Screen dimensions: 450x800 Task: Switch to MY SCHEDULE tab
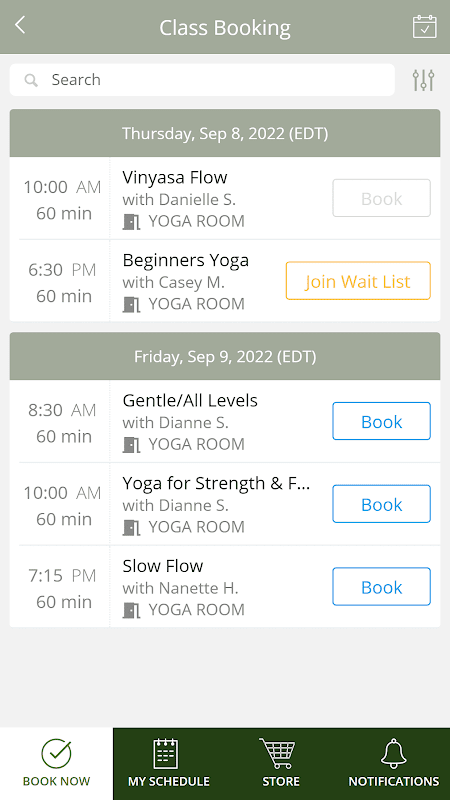pos(169,764)
